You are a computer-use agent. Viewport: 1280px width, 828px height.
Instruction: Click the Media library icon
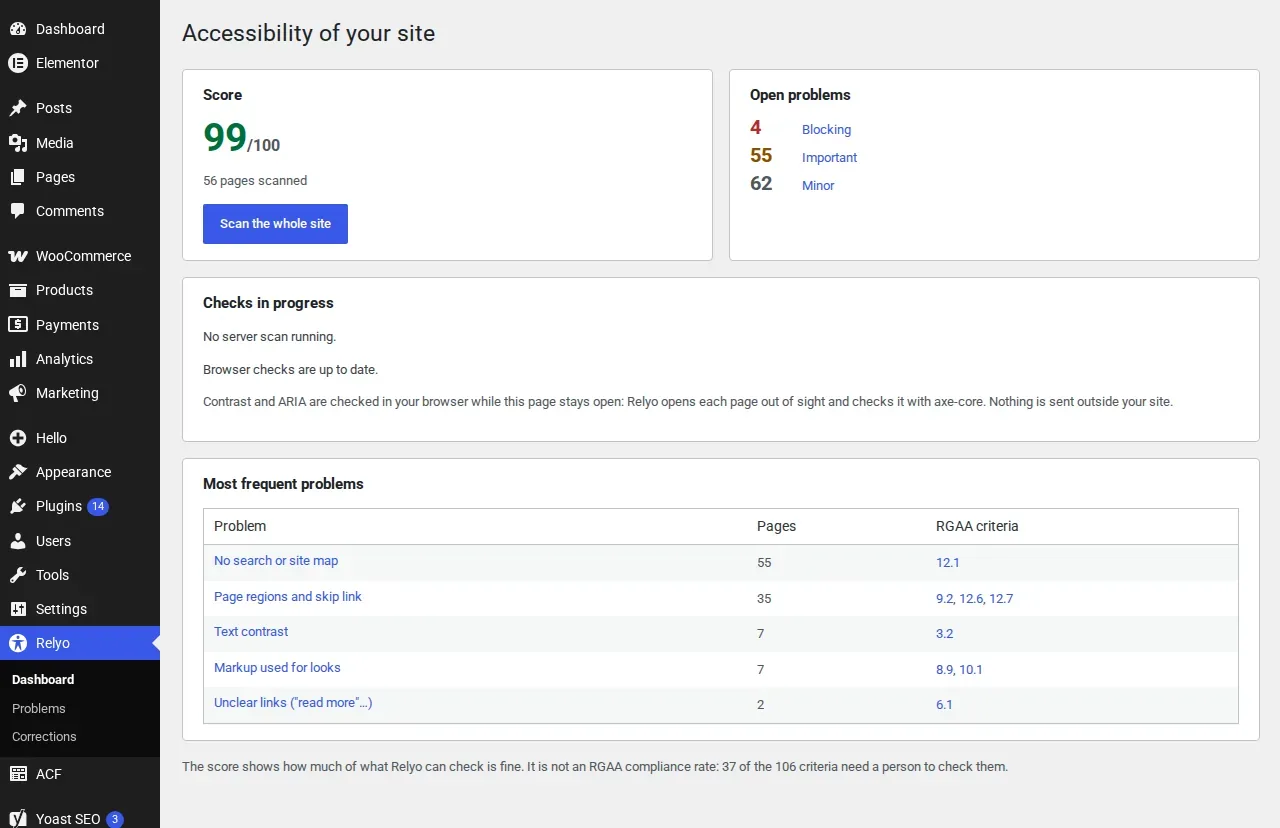(18, 143)
